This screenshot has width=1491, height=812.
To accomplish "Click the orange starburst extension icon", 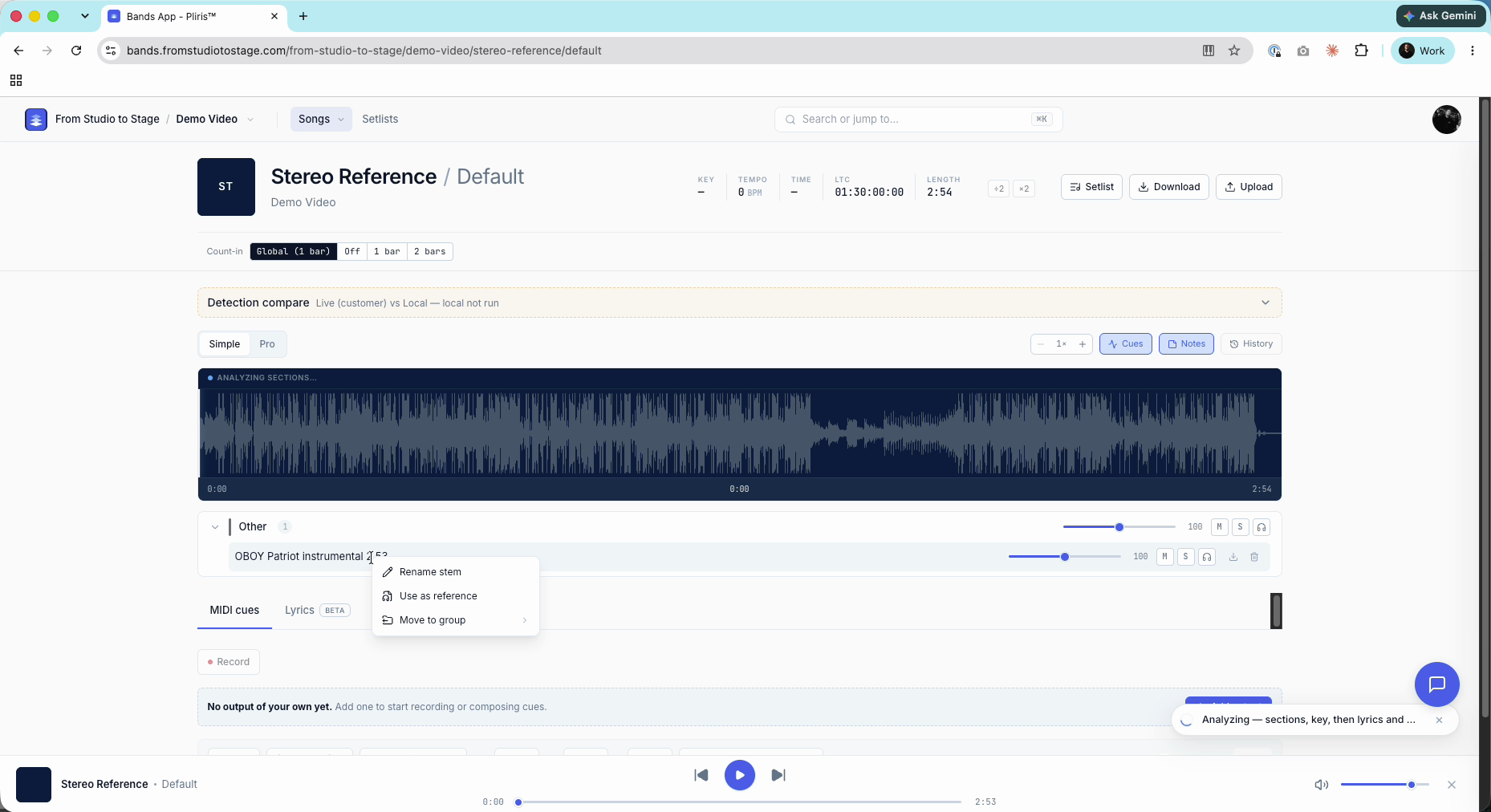I will click(x=1332, y=51).
